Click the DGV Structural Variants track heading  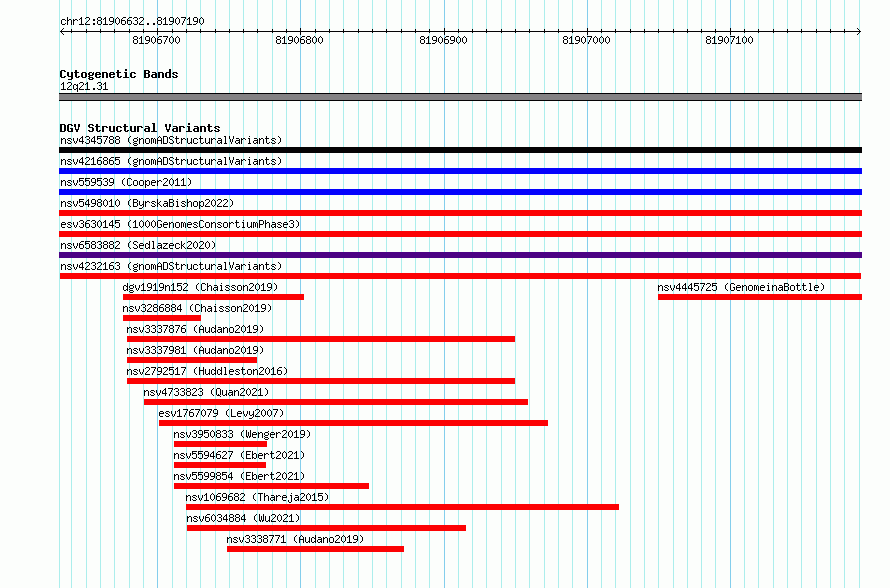(x=140, y=128)
